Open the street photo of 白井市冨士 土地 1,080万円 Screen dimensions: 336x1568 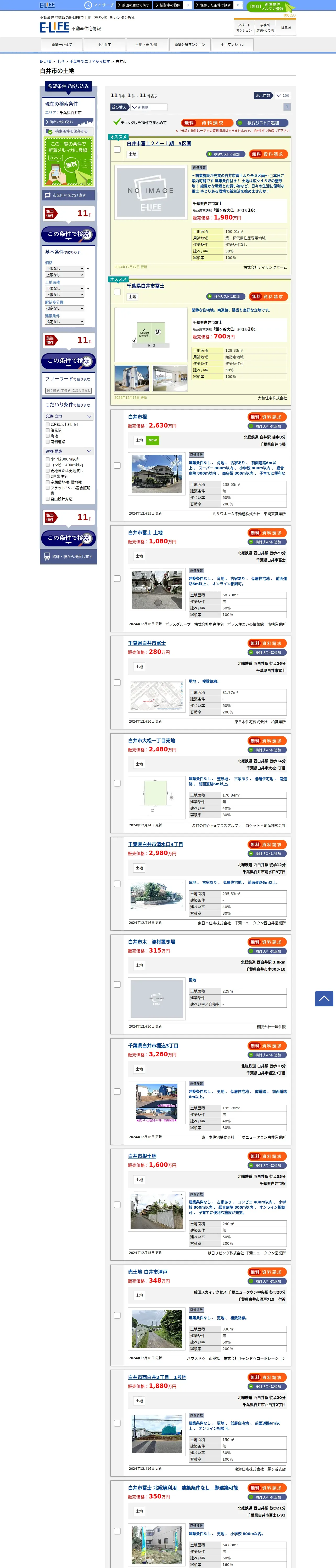pos(157,590)
